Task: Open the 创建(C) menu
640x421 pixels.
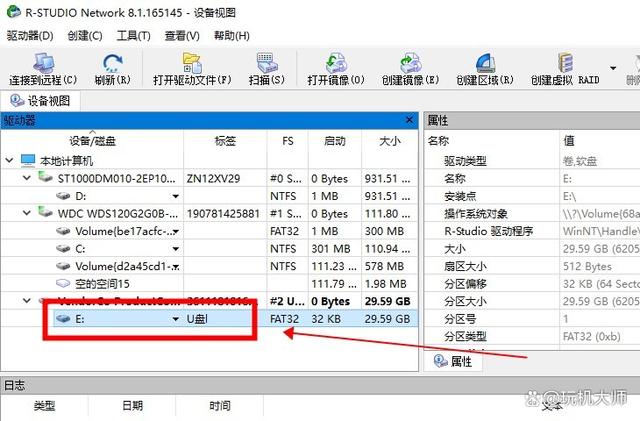Action: (84, 36)
